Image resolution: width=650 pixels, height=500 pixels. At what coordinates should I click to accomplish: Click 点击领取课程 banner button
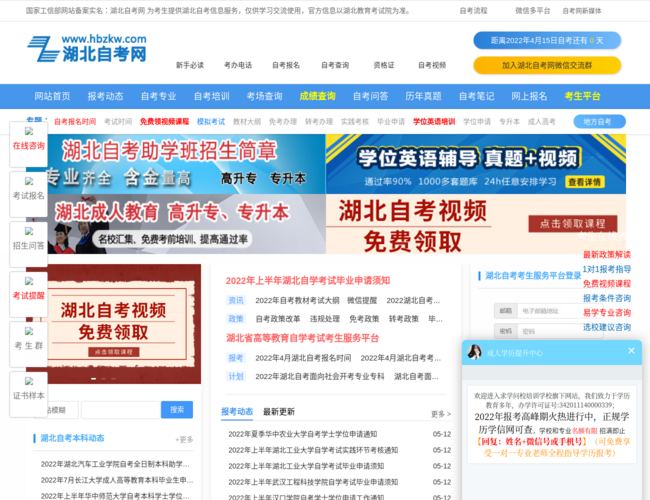pyautogui.click(x=572, y=224)
